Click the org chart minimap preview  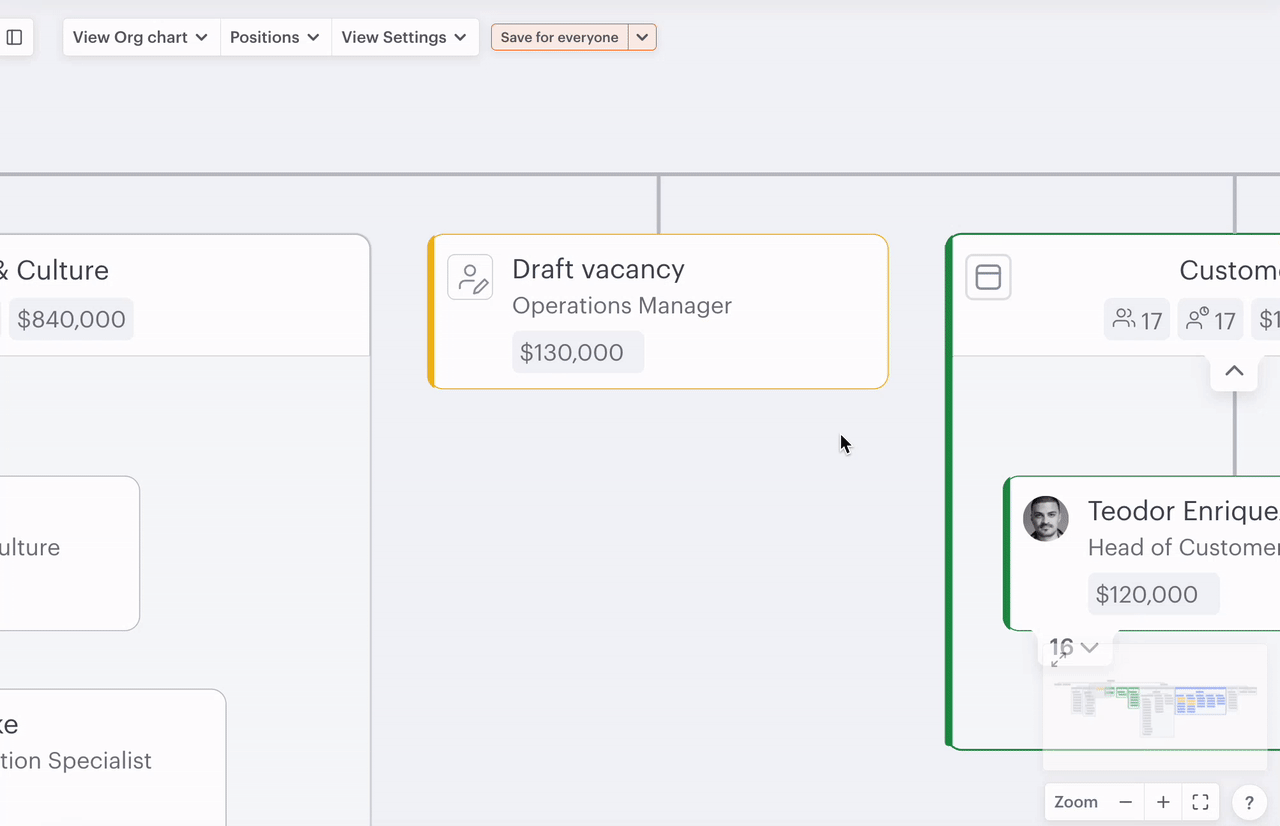tap(1160, 705)
